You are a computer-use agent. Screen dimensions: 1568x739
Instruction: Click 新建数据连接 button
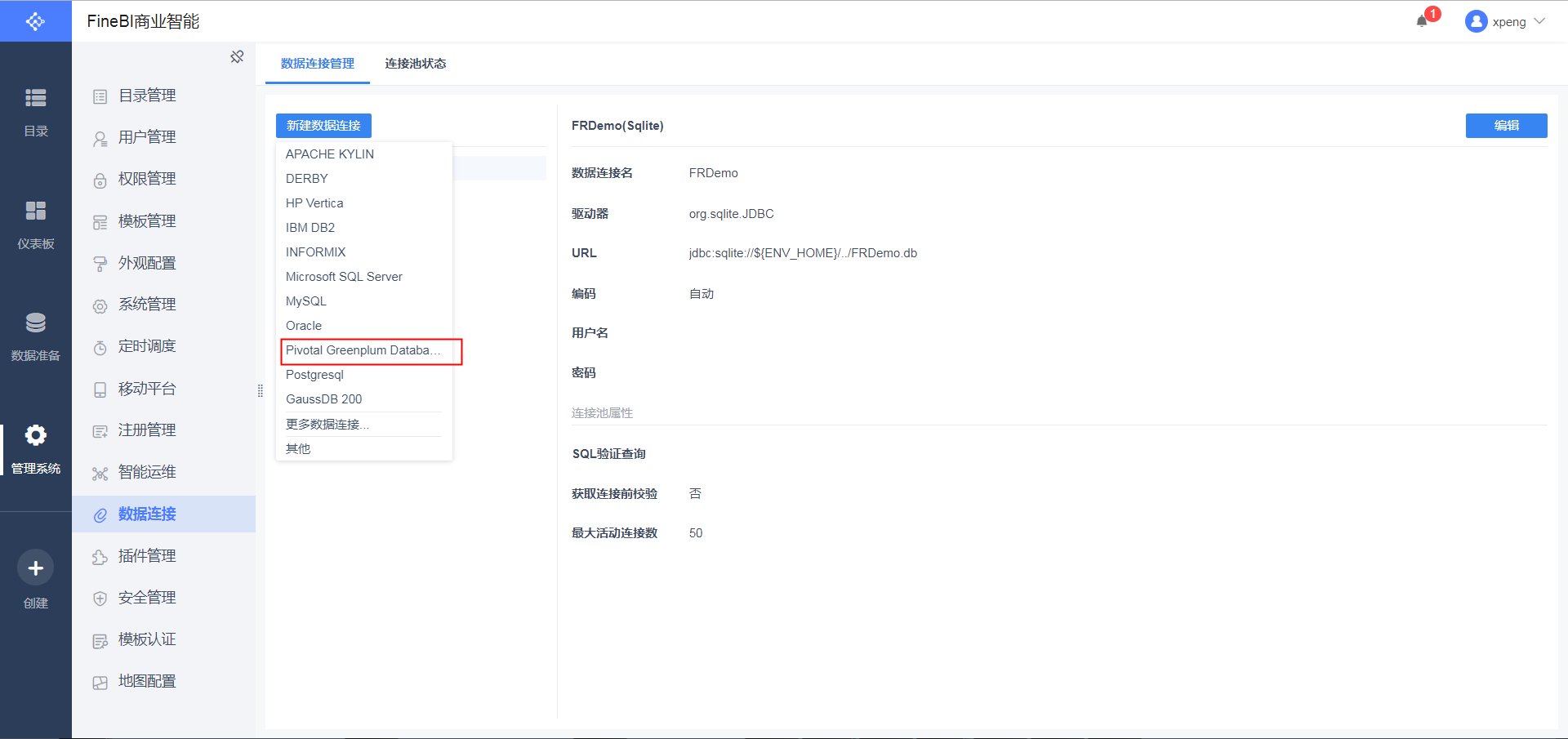pos(323,126)
